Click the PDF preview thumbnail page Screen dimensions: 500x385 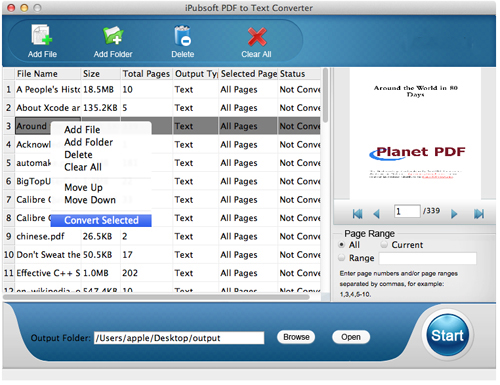(415, 133)
